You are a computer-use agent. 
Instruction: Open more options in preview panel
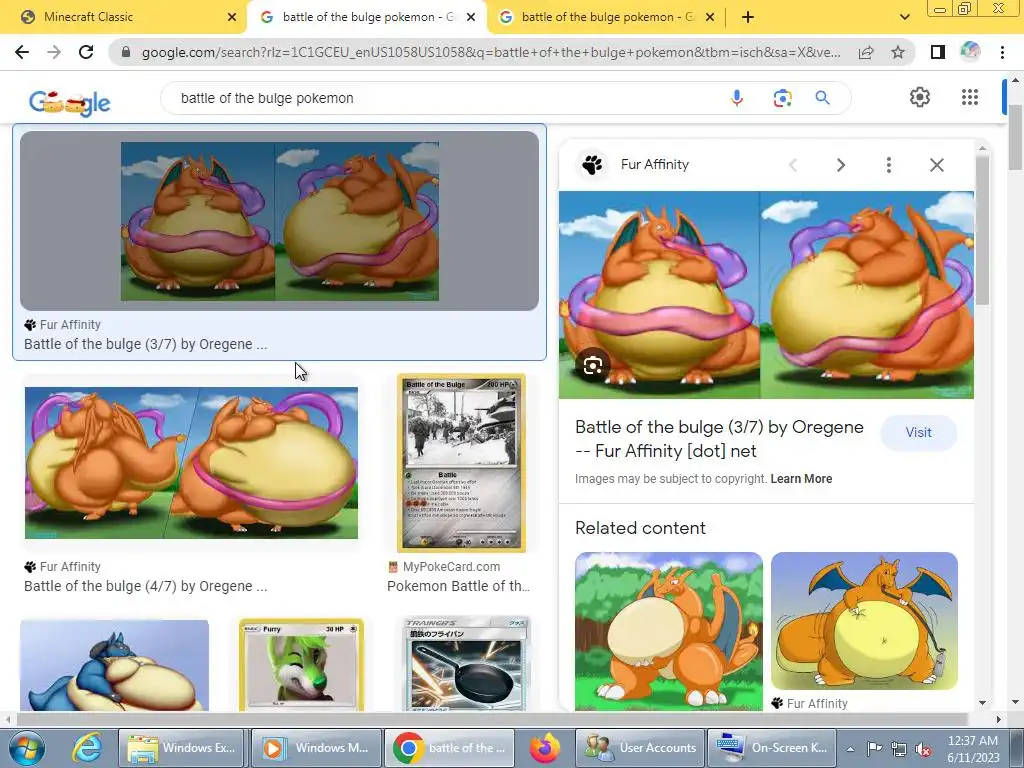(888, 165)
